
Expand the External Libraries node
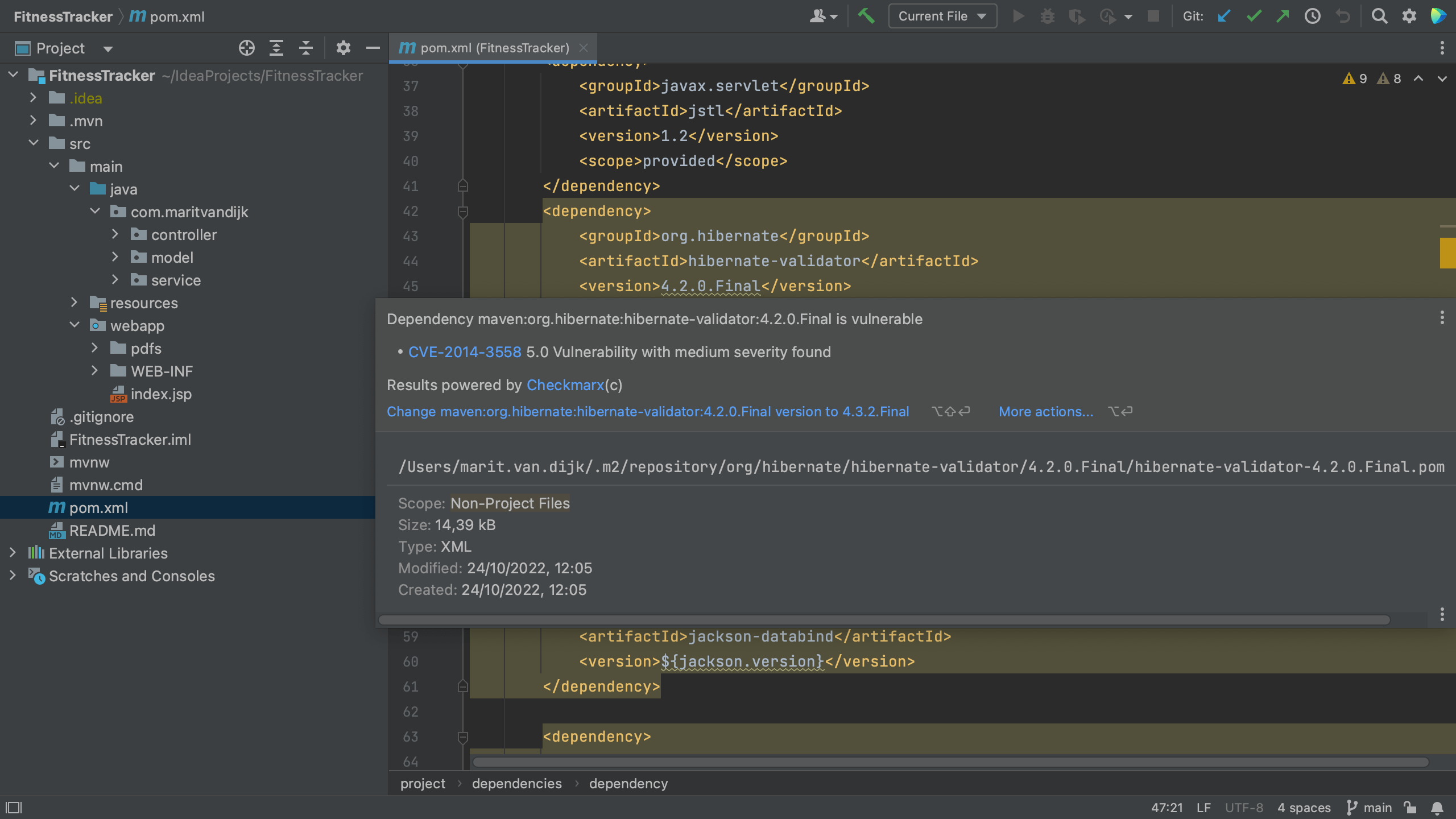point(13,552)
